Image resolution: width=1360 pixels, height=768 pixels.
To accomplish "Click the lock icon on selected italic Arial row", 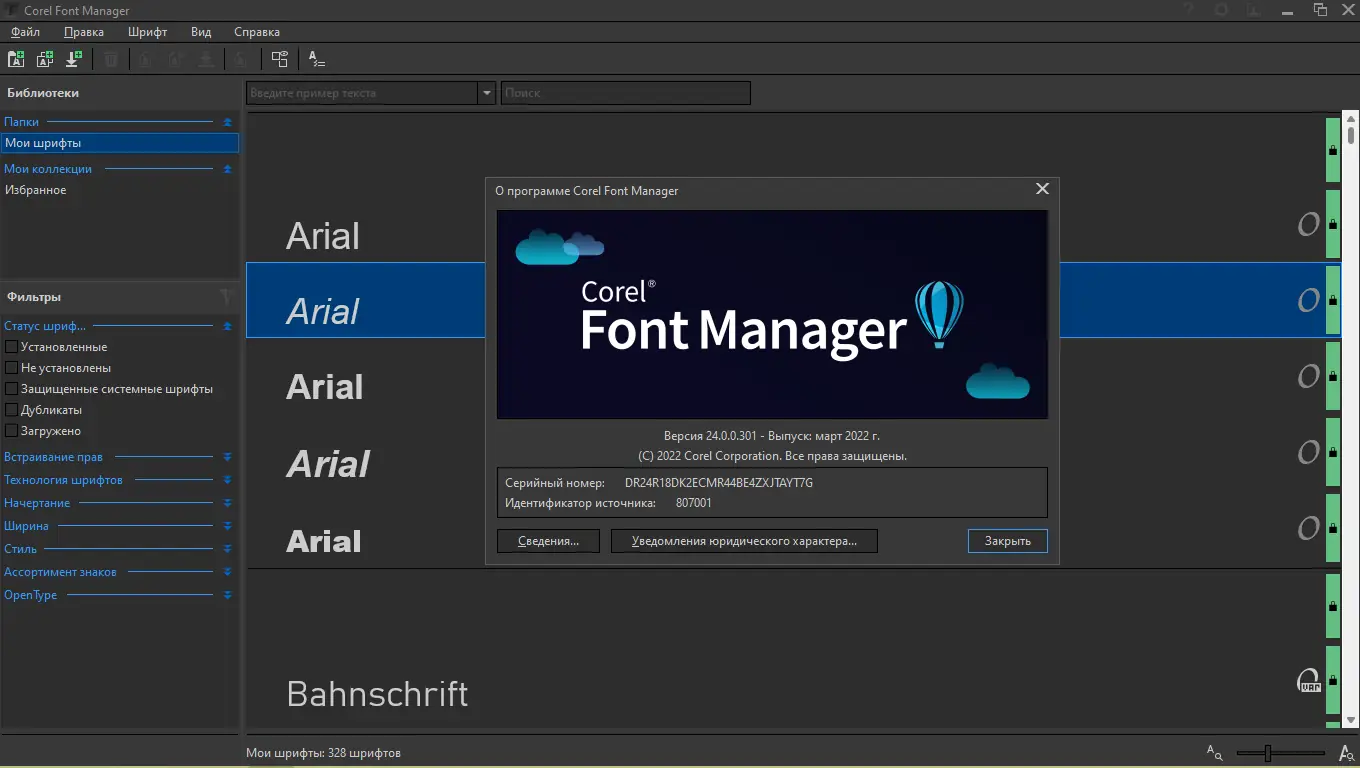I will click(1333, 300).
